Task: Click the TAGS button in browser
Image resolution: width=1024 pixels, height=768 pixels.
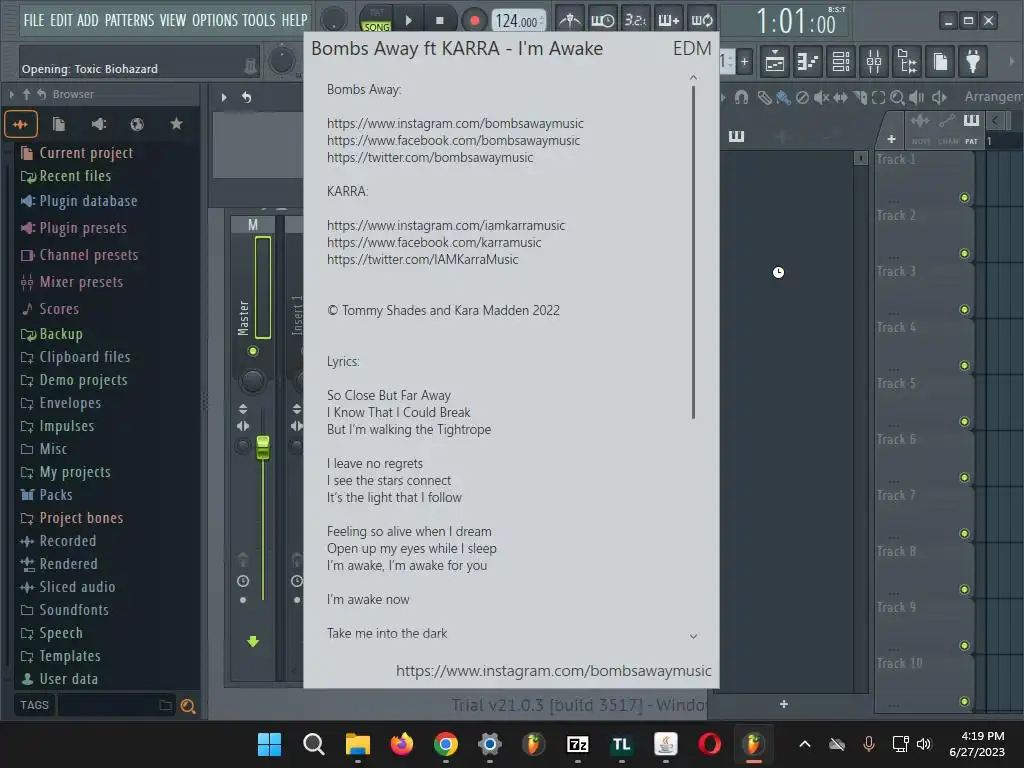Action: click(x=35, y=705)
